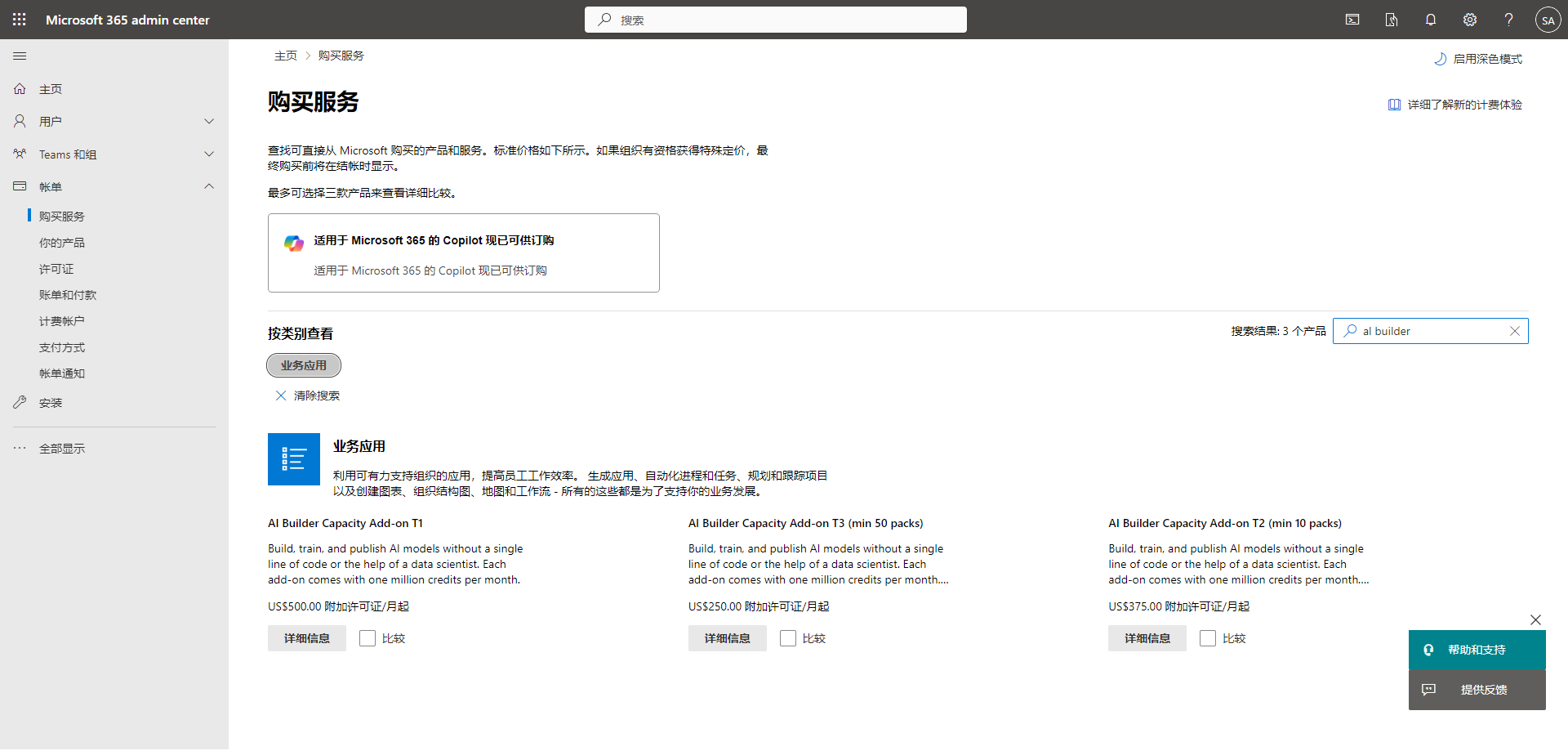Check compare for AI Builder Add-on T2
This screenshot has height=751, width=1568.
[x=1208, y=638]
